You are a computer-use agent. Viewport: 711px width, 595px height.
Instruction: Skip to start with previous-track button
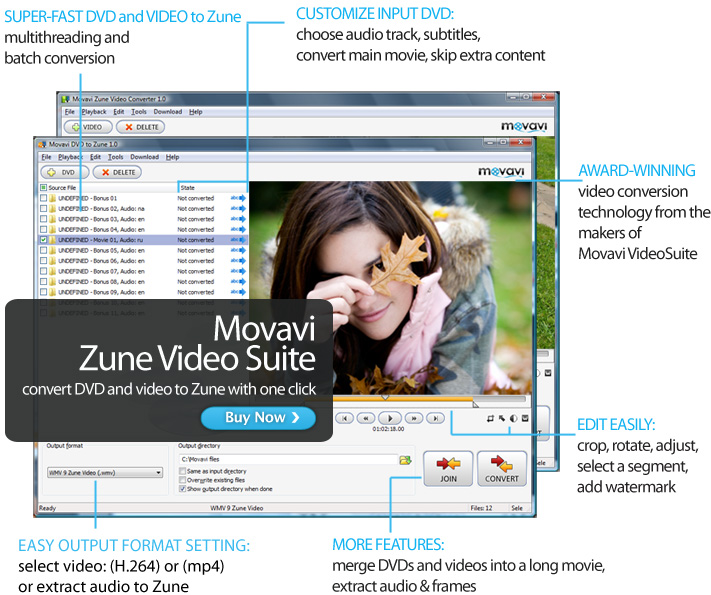coord(344,418)
